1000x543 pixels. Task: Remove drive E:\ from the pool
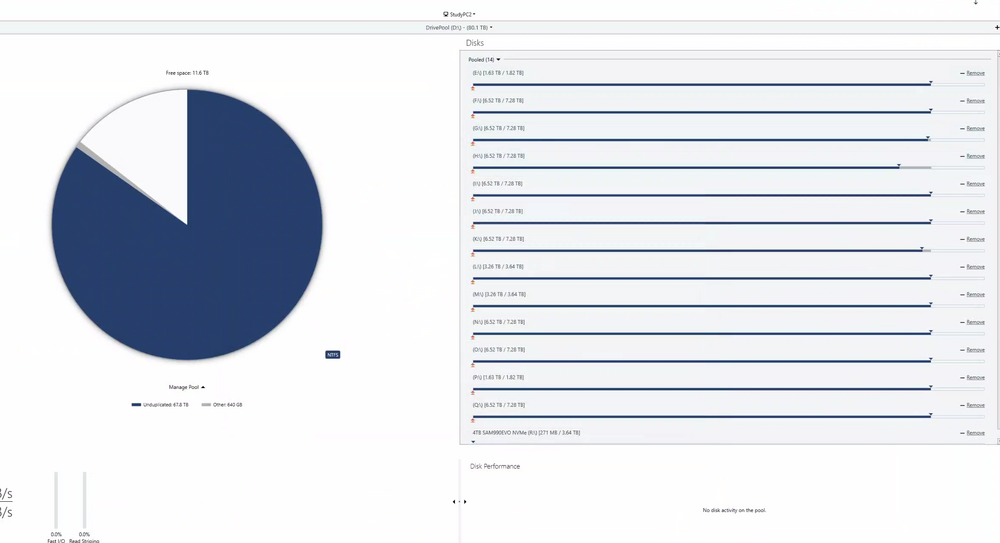coord(973,73)
